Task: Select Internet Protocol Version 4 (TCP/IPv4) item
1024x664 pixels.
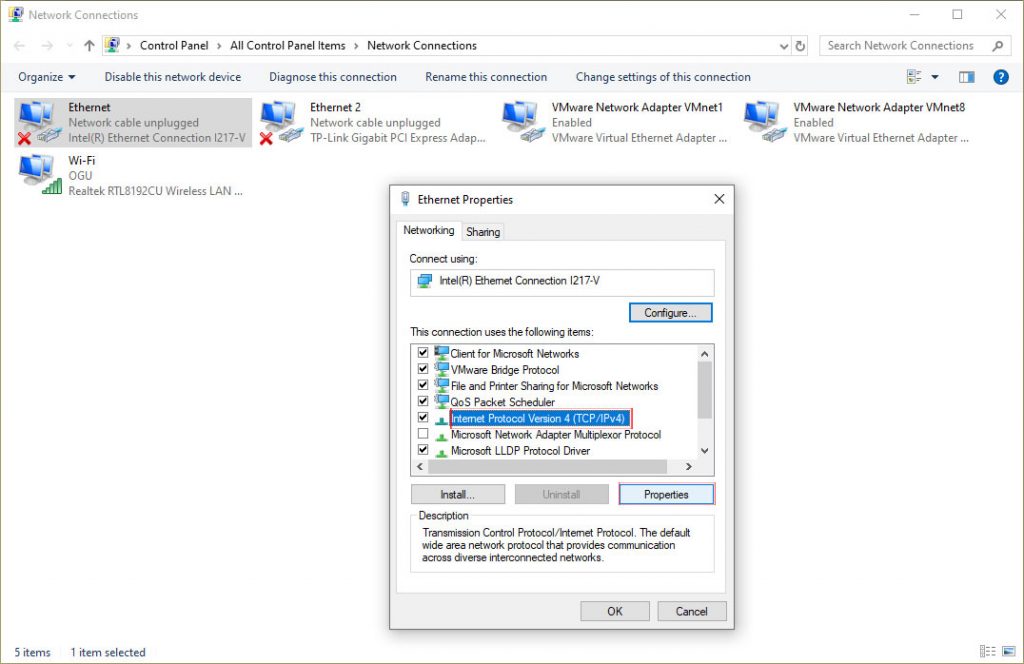Action: click(x=539, y=418)
